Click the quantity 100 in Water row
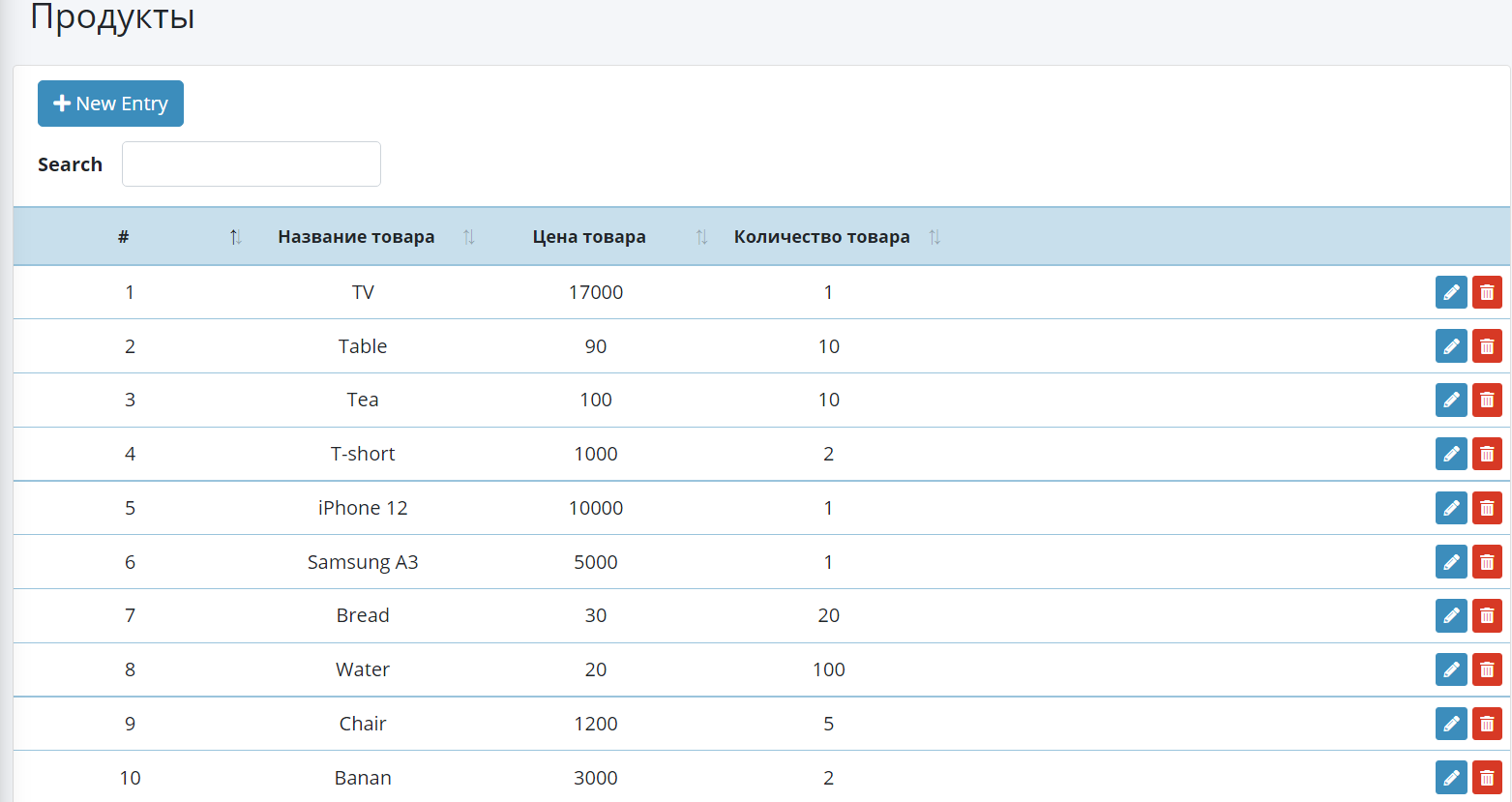This screenshot has width=1512, height=802. (829, 669)
